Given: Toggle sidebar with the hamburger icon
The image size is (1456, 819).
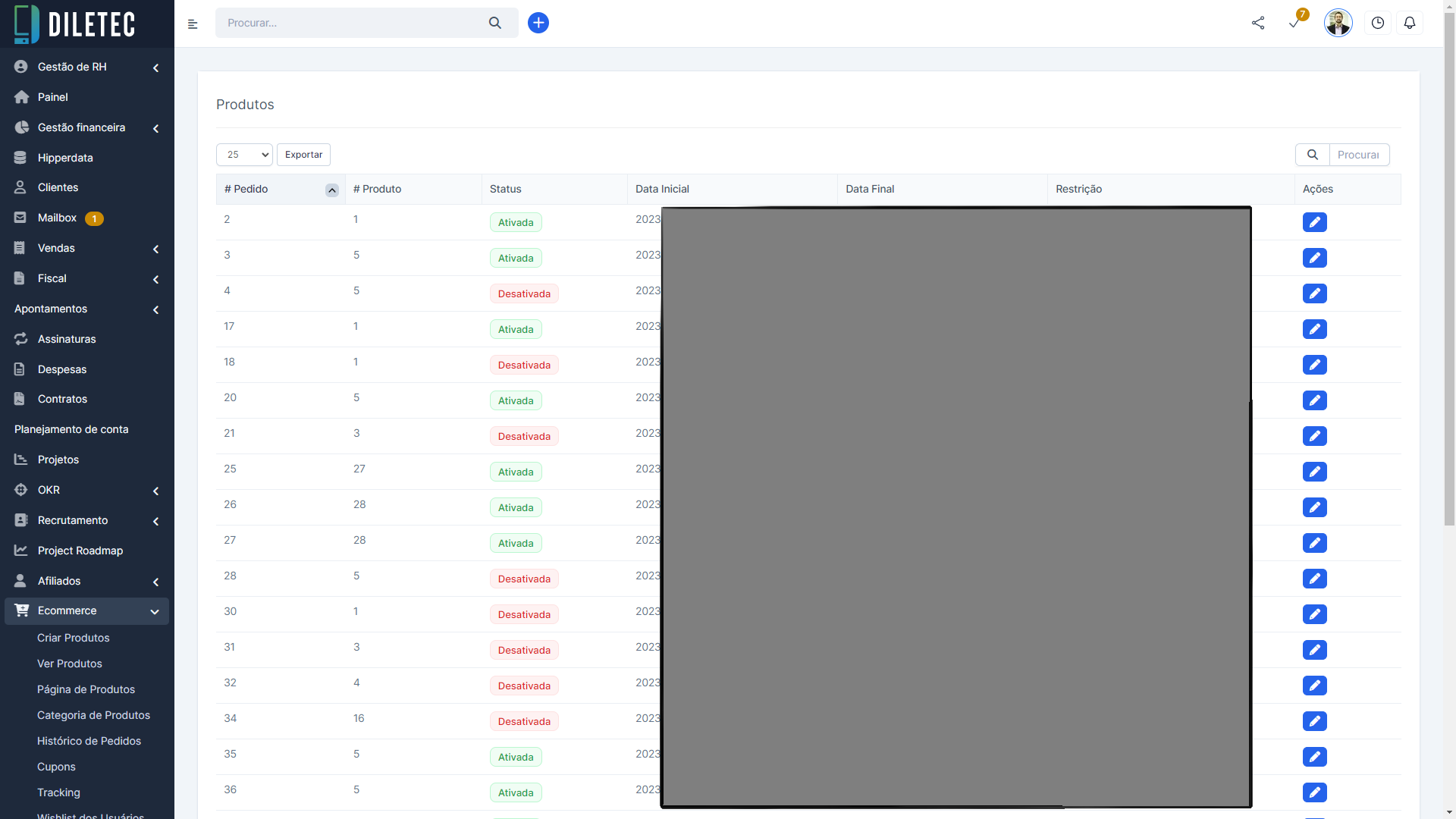Looking at the screenshot, I should pyautogui.click(x=193, y=24).
